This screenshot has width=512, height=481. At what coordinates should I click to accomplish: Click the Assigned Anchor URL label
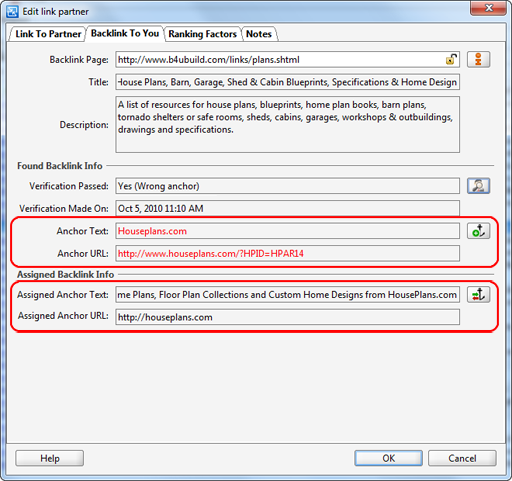point(63,316)
